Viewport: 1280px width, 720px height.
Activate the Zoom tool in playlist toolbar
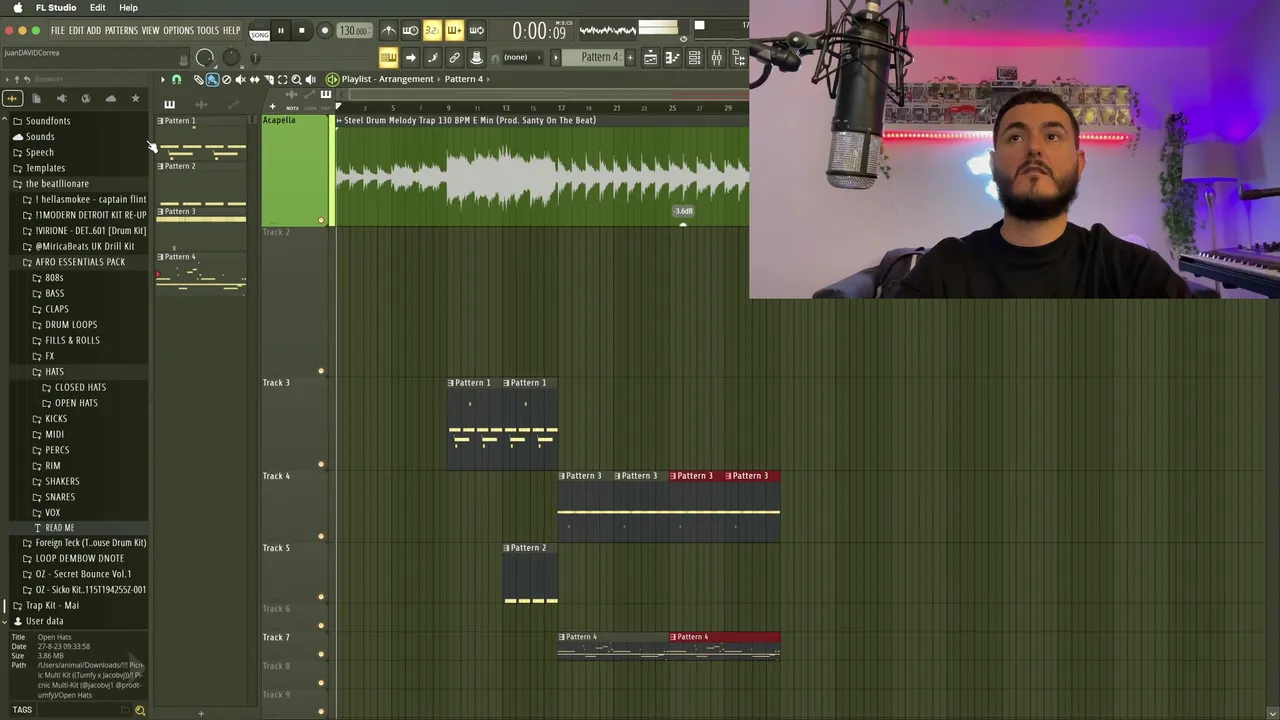click(296, 79)
